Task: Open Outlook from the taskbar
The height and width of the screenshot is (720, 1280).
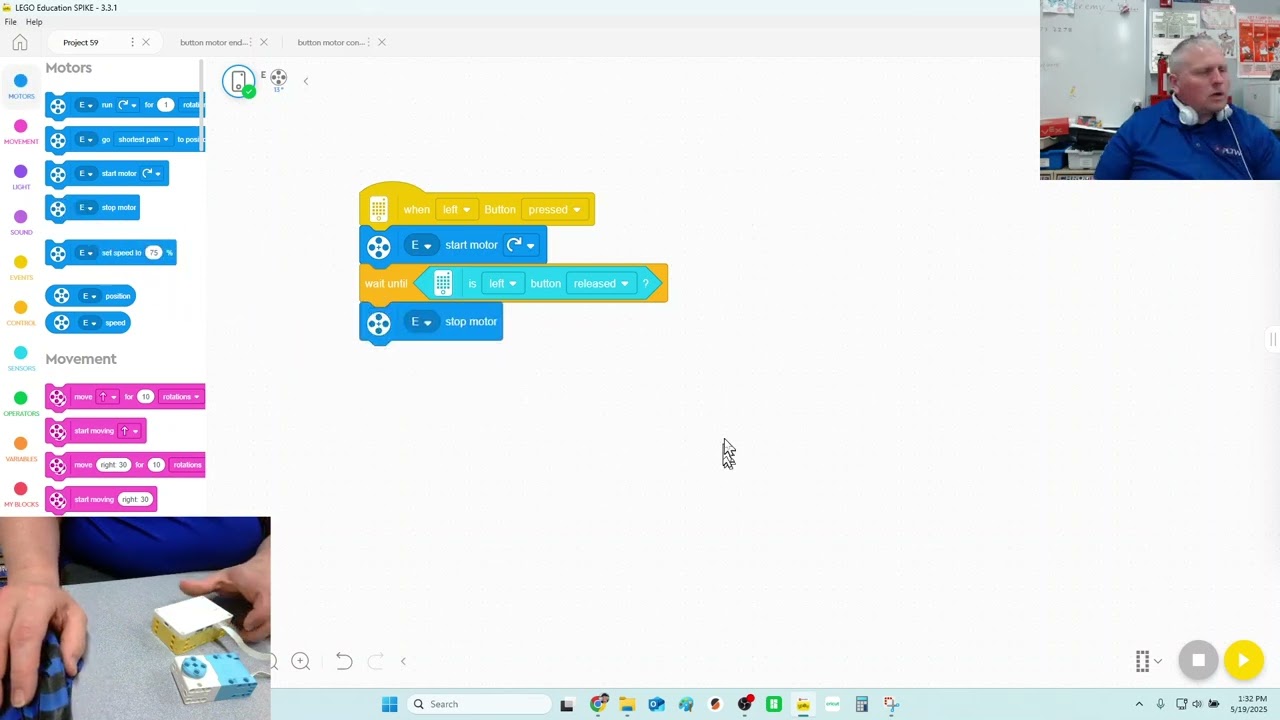Action: (x=656, y=704)
